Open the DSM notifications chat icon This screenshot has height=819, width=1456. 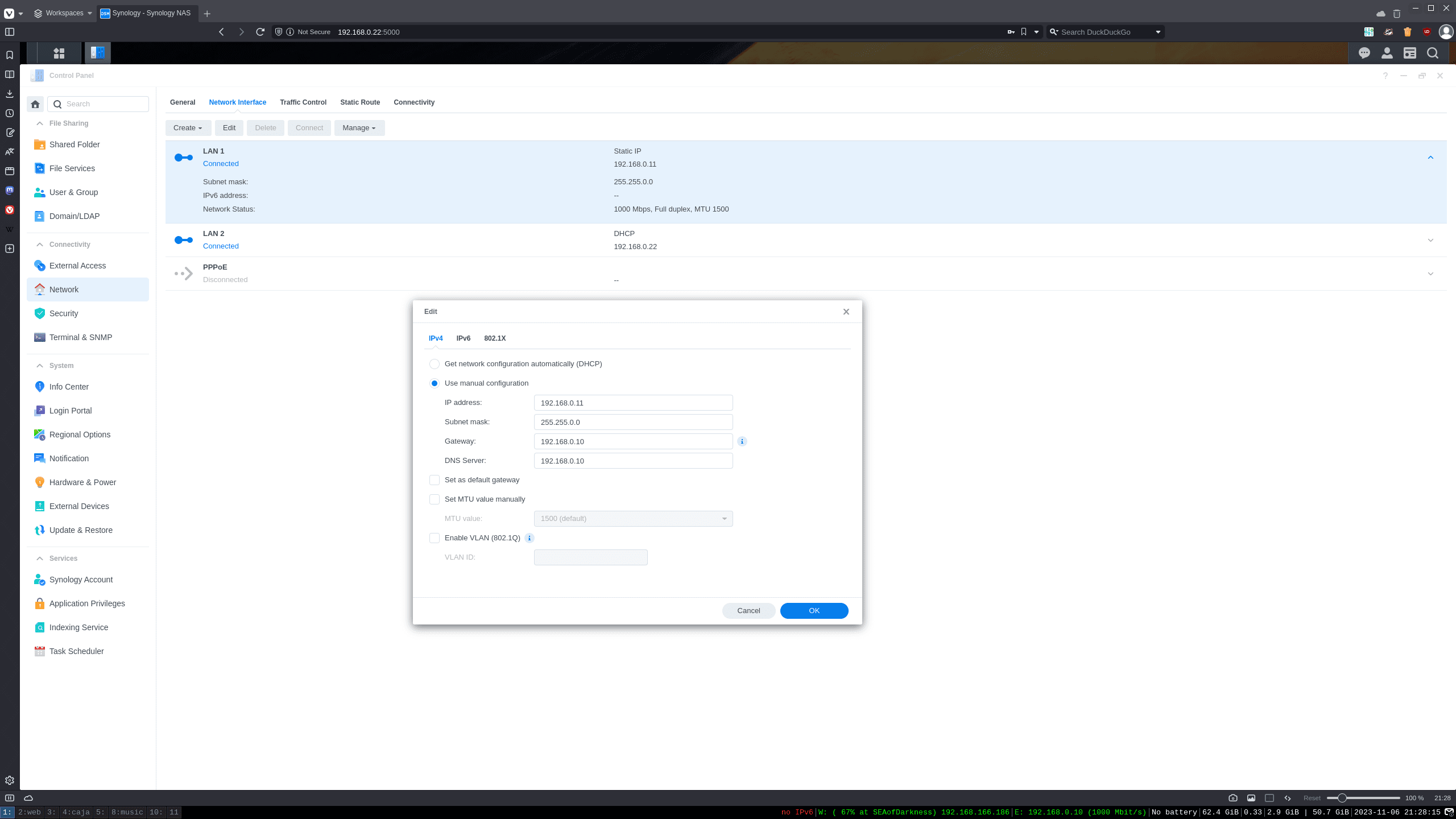pos(1364,53)
